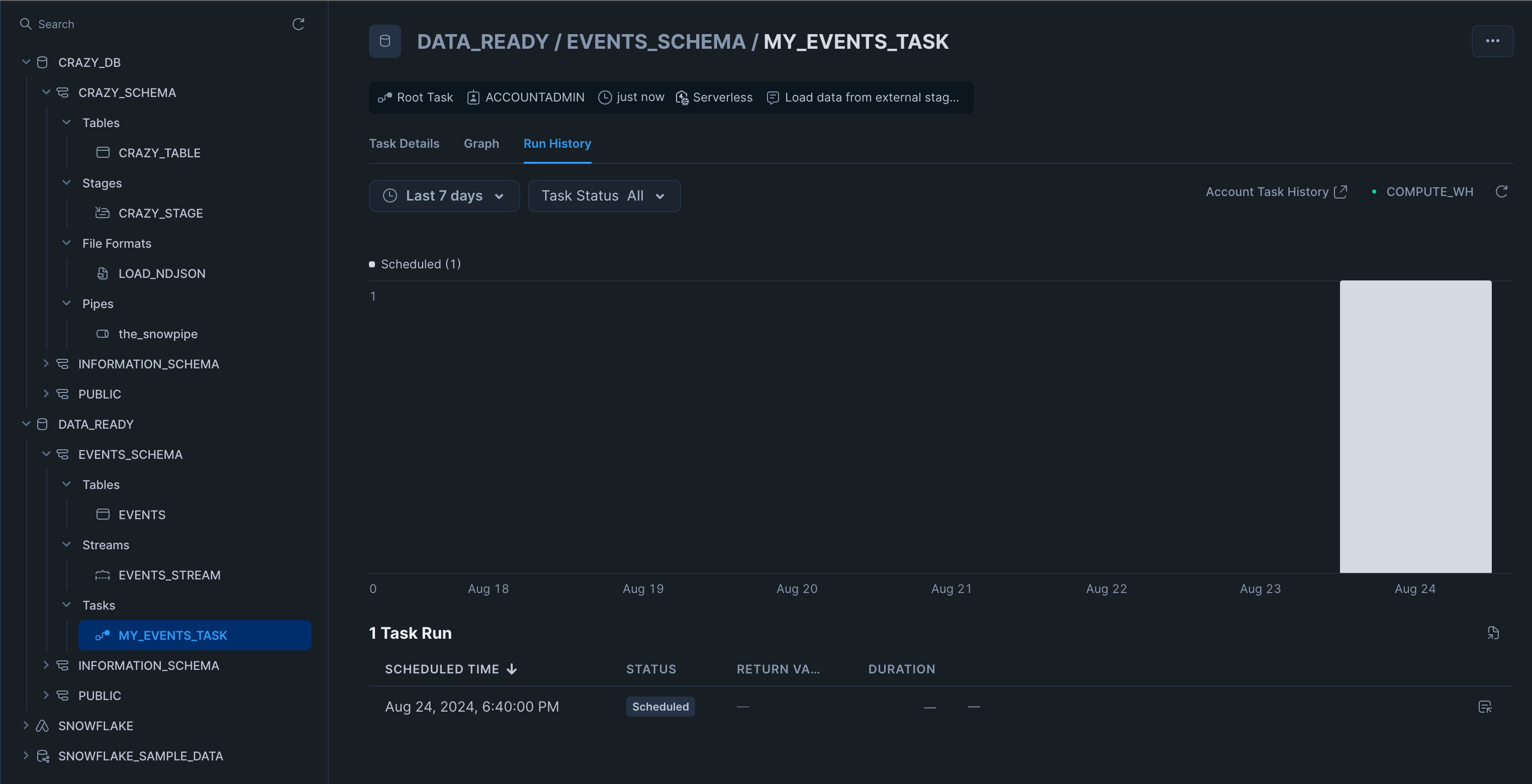Click DATA_READY in the breadcrumb

(483, 42)
